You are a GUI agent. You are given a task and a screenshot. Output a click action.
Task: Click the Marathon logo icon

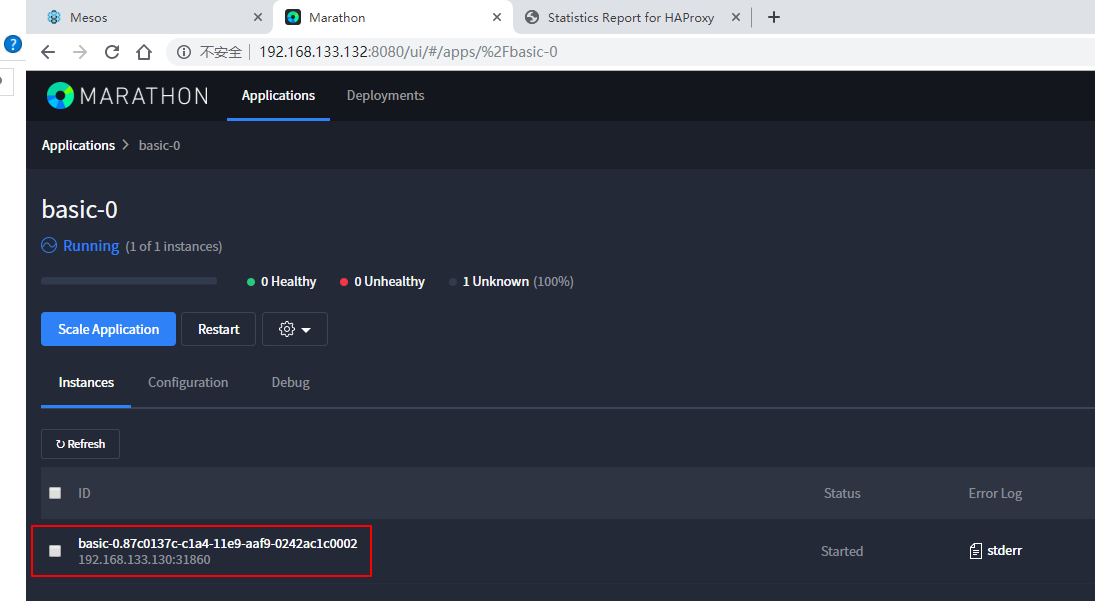(60, 96)
